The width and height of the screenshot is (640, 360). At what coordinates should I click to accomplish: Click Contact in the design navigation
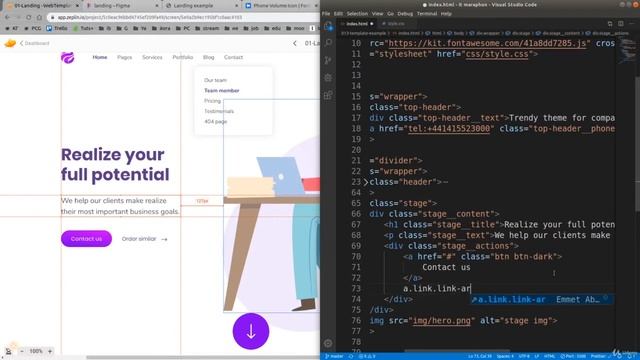pos(233,57)
